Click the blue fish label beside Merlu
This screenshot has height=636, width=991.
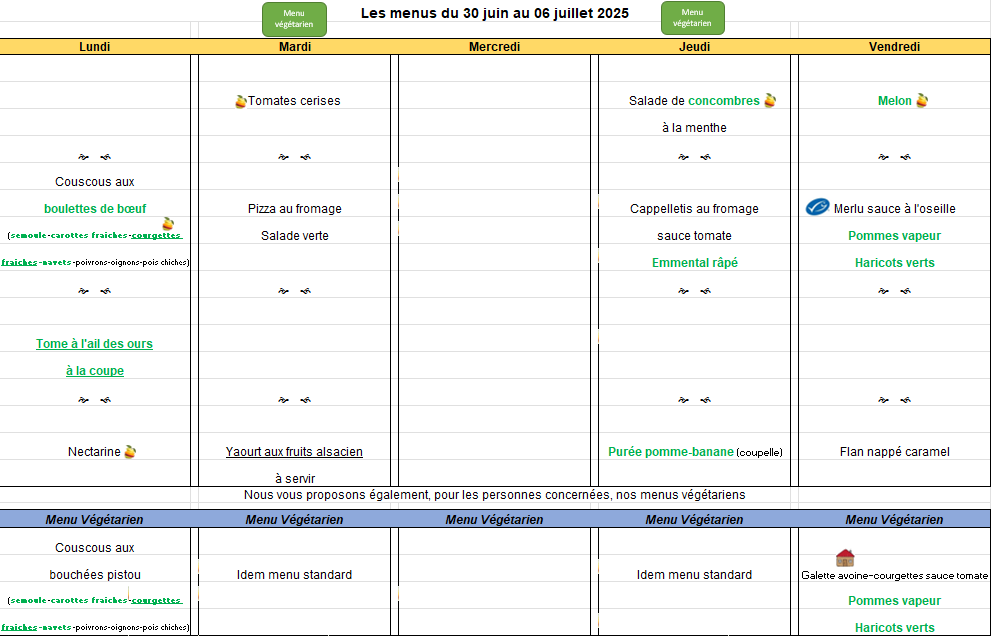pyautogui.click(x=817, y=208)
